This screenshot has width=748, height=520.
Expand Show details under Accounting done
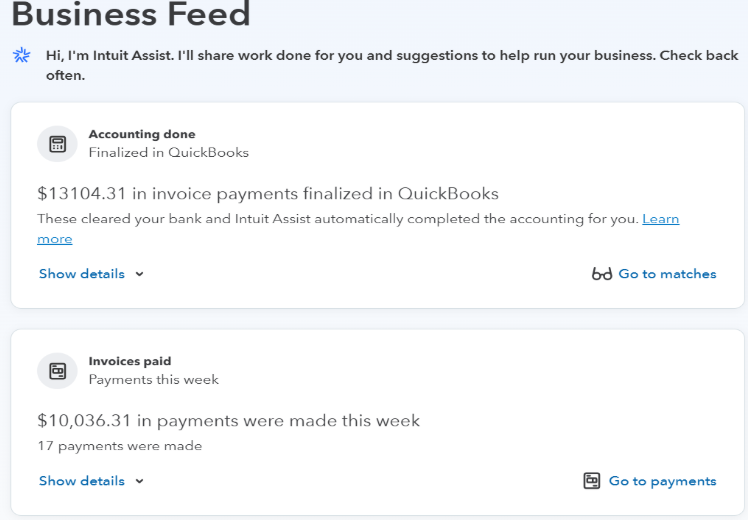point(82,274)
